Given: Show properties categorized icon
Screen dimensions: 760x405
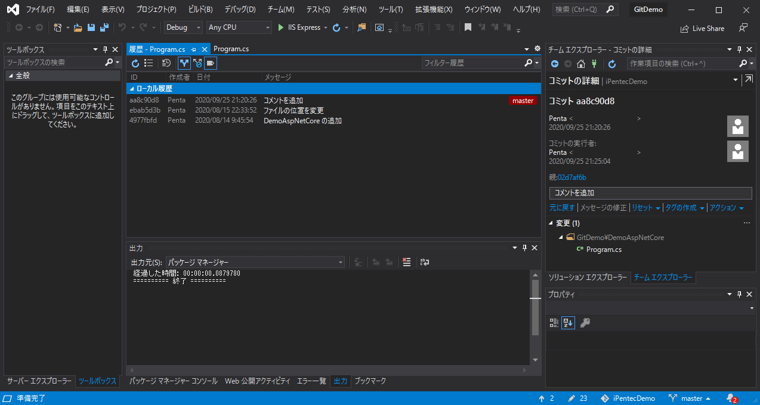Looking at the screenshot, I should pyautogui.click(x=554, y=323).
